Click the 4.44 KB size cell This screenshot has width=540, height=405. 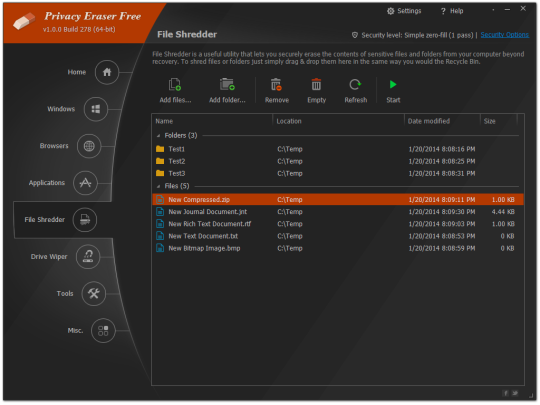click(503, 212)
